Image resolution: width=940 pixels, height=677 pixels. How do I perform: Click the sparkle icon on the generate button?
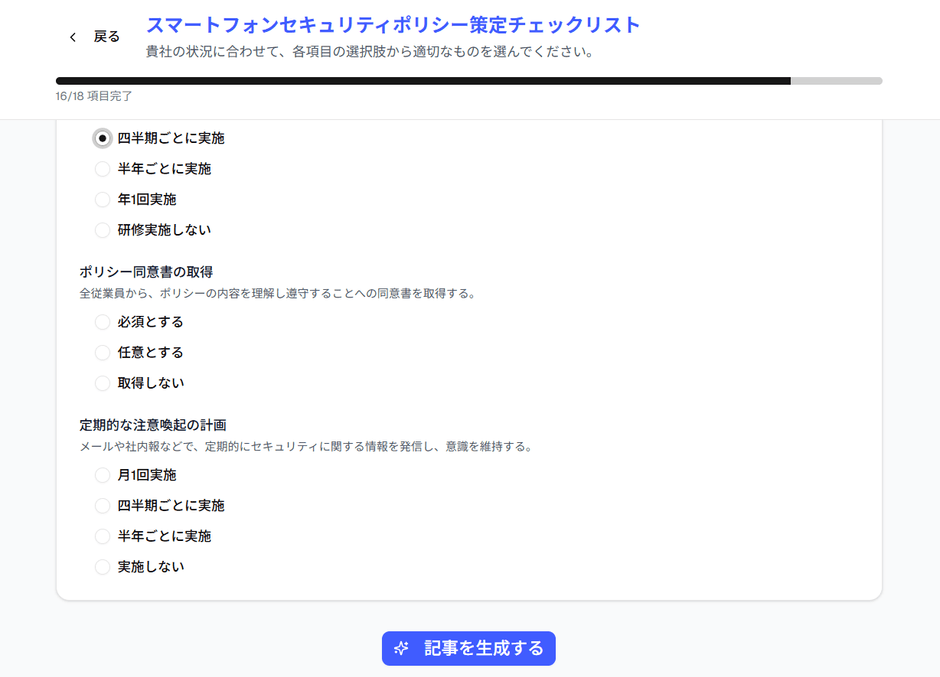400,648
